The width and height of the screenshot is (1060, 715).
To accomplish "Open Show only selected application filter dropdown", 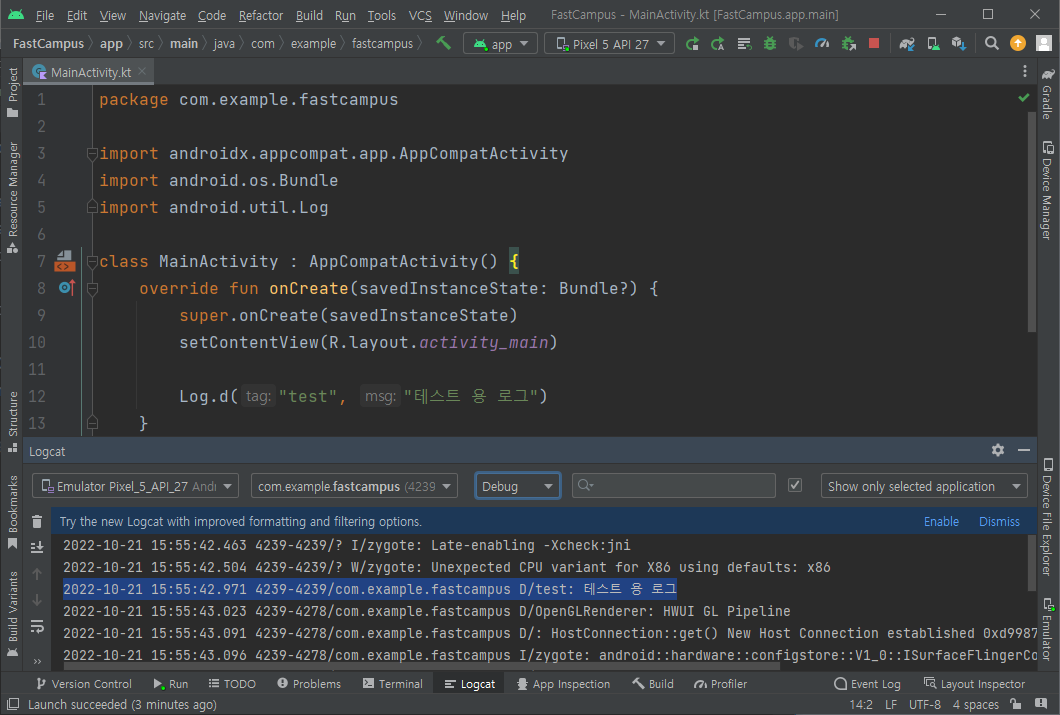I will [x=924, y=486].
